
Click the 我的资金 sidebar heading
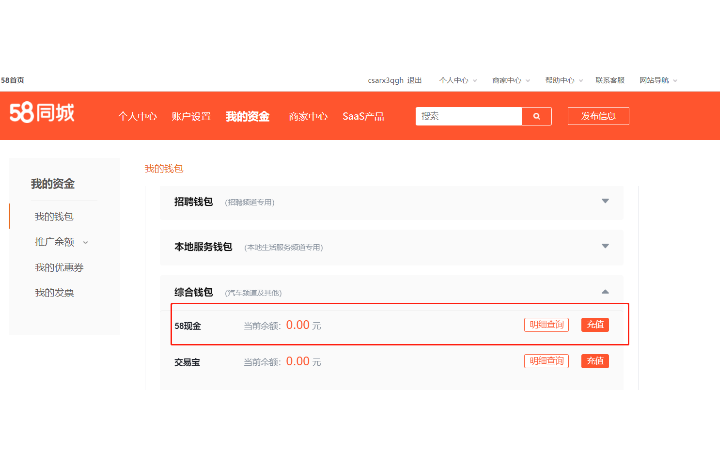pyautogui.click(x=53, y=184)
